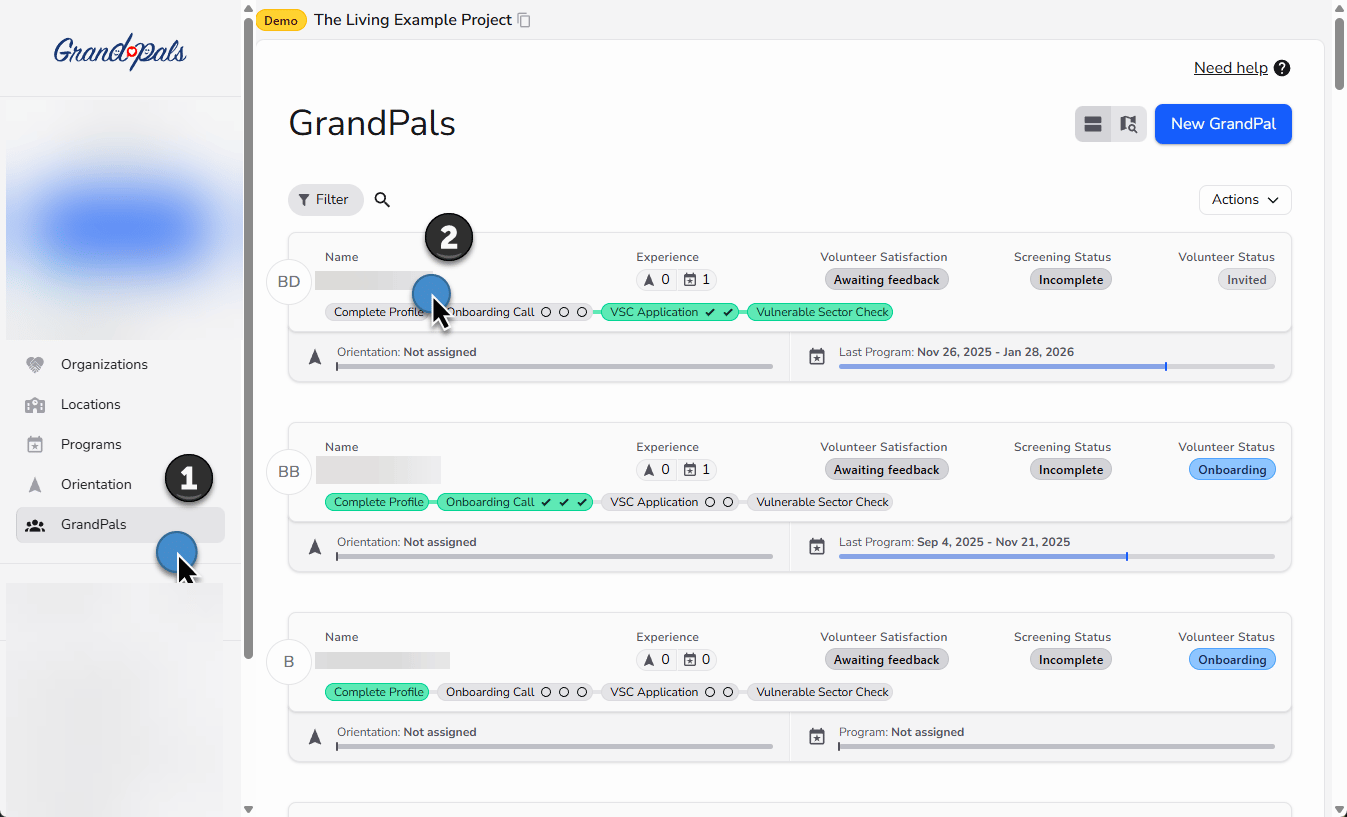Click BD's orientation experience count icon
Image resolution: width=1347 pixels, height=817 pixels.
tap(649, 280)
